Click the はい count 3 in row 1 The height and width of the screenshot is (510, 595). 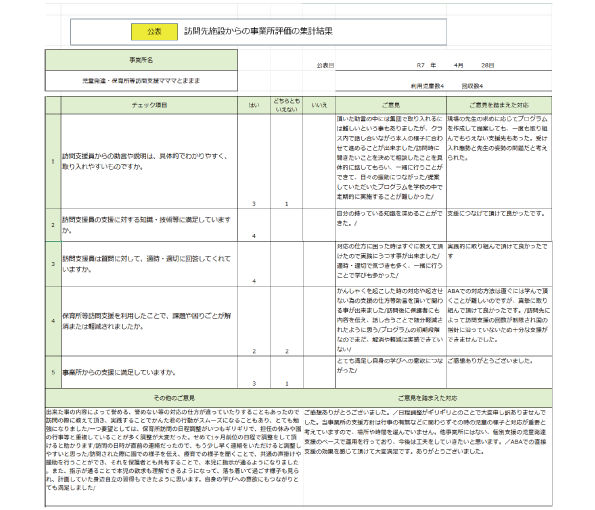point(254,204)
